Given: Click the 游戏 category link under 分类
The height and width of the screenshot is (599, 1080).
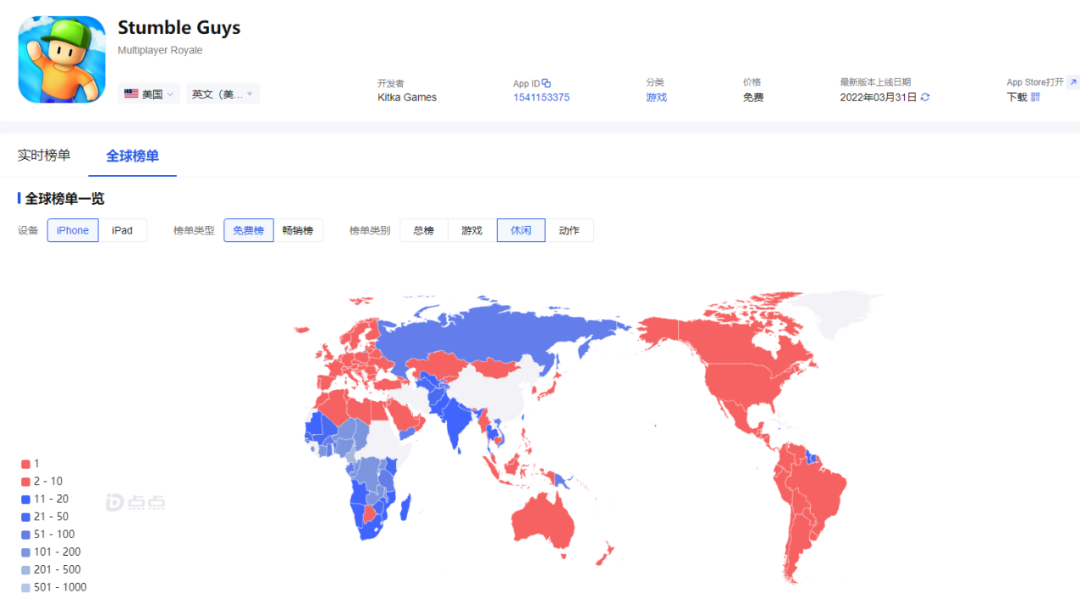Looking at the screenshot, I should [656, 98].
